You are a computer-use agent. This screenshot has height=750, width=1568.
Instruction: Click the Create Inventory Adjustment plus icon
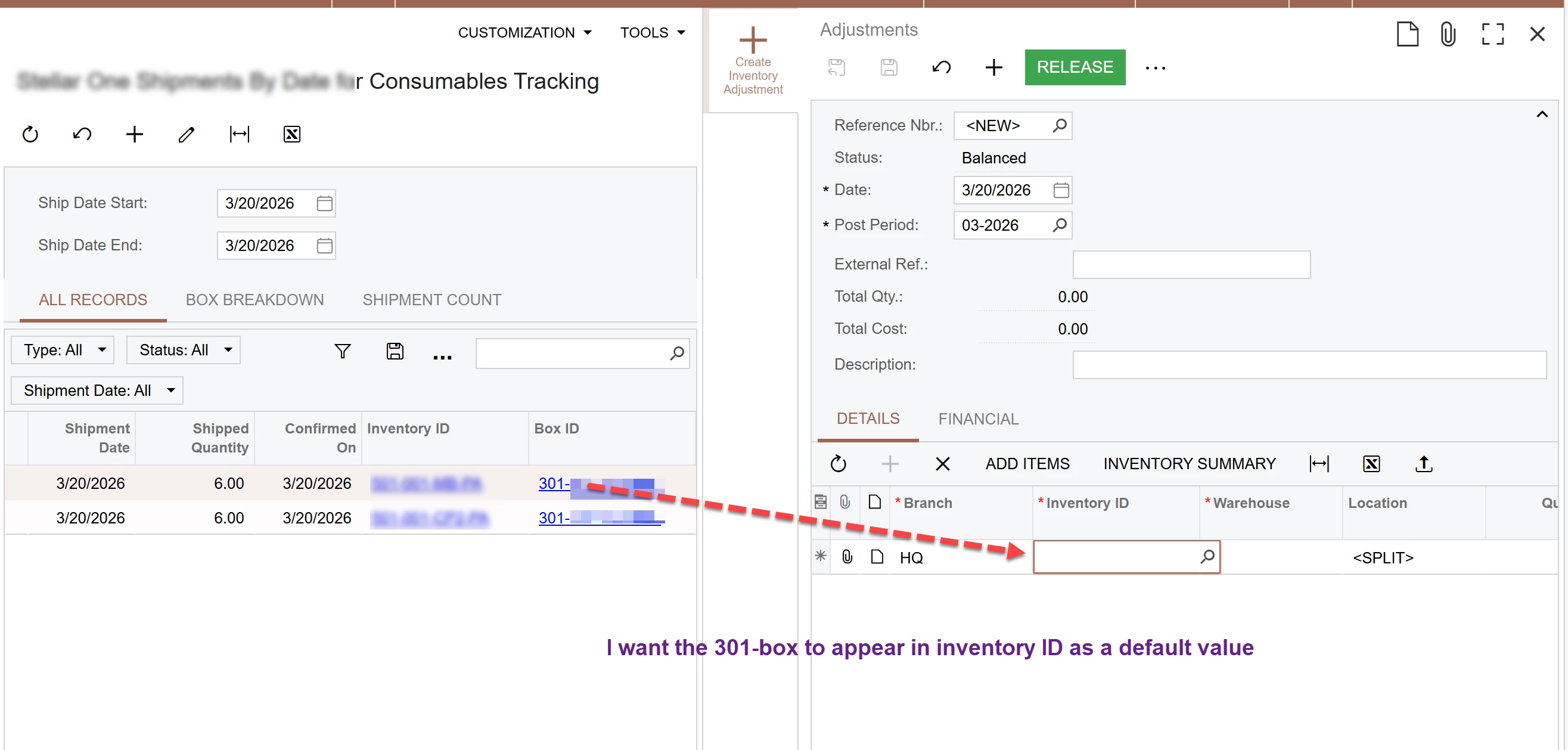pos(752,40)
